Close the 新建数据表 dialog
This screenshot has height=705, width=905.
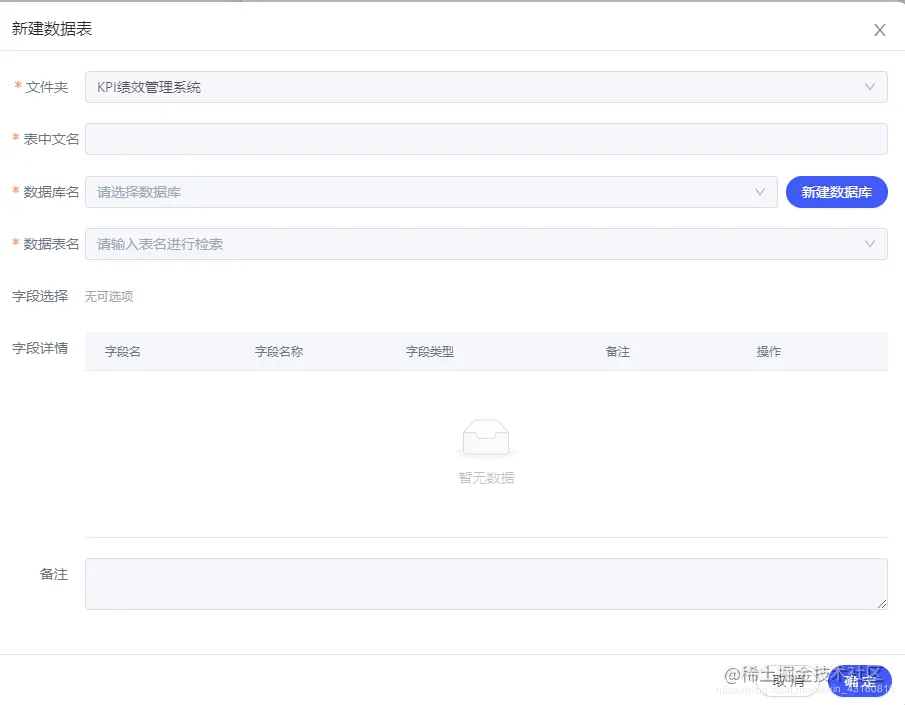point(879,30)
